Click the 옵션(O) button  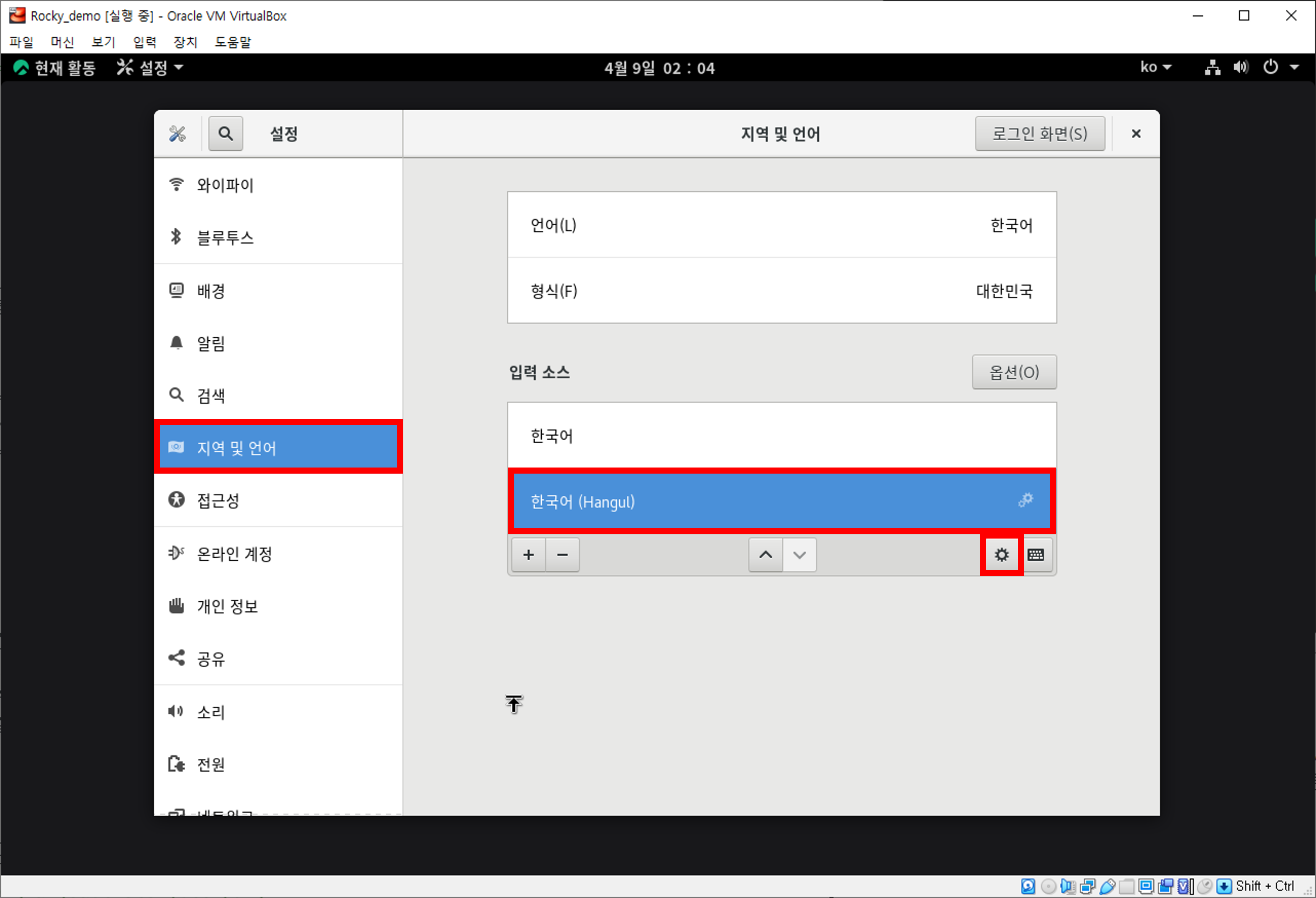pyautogui.click(x=1014, y=372)
